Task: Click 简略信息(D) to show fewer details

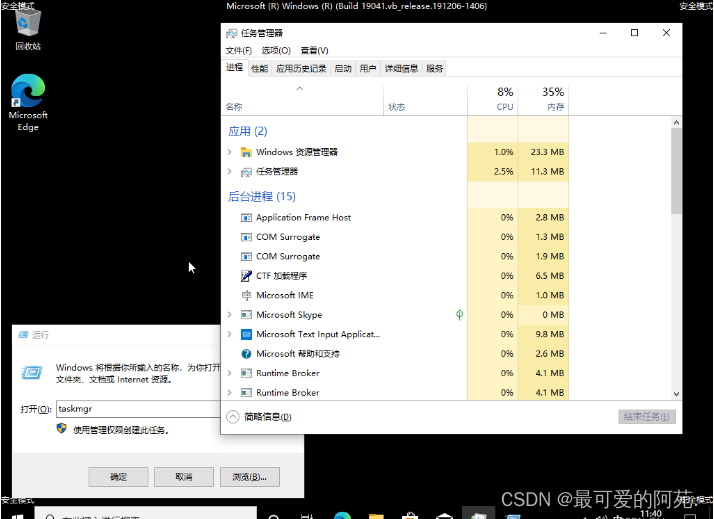Action: [268, 417]
